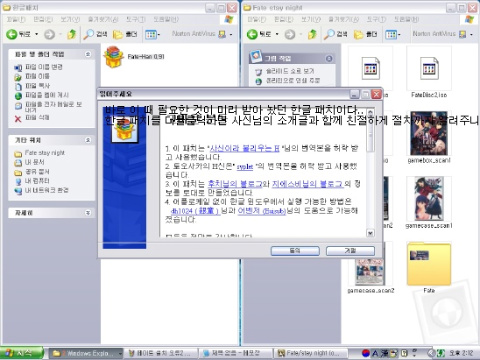This screenshot has height=360, width=480.
Task: Click 온라인으로 인화 주문 (order prints online)
Action: 293,81
